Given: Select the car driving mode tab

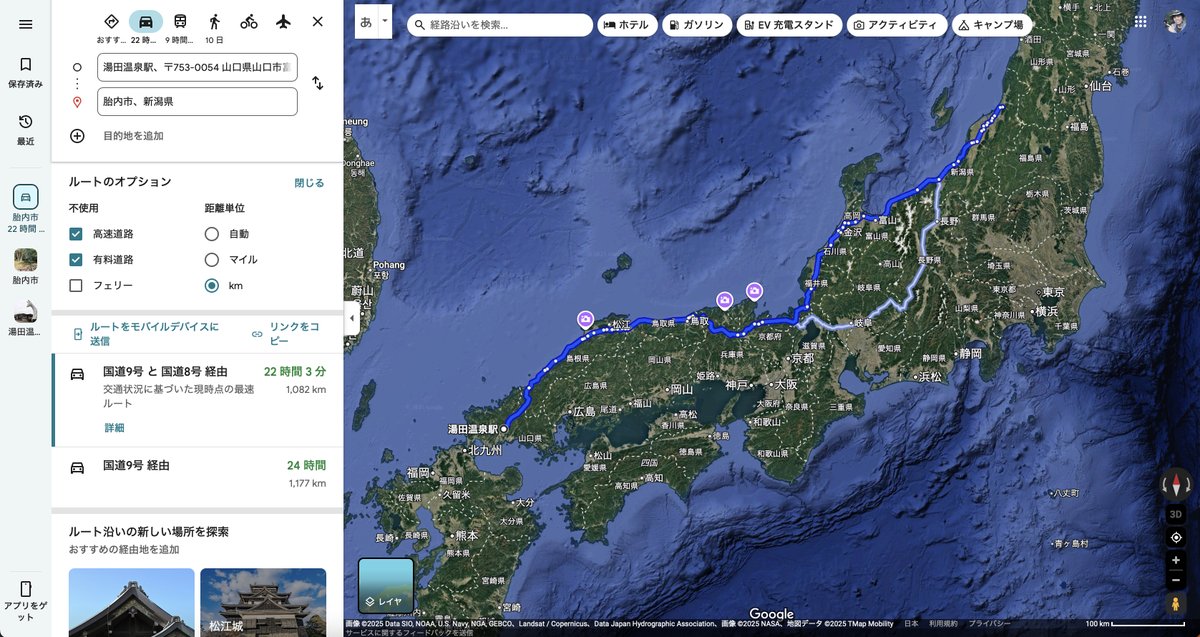Looking at the screenshot, I should (146, 21).
